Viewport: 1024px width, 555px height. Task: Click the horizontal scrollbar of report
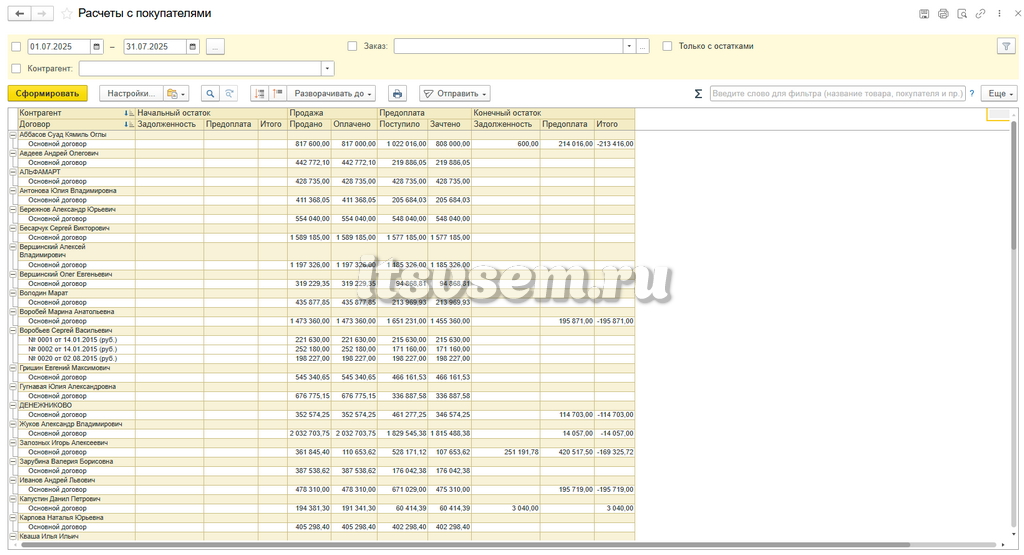coord(465,545)
